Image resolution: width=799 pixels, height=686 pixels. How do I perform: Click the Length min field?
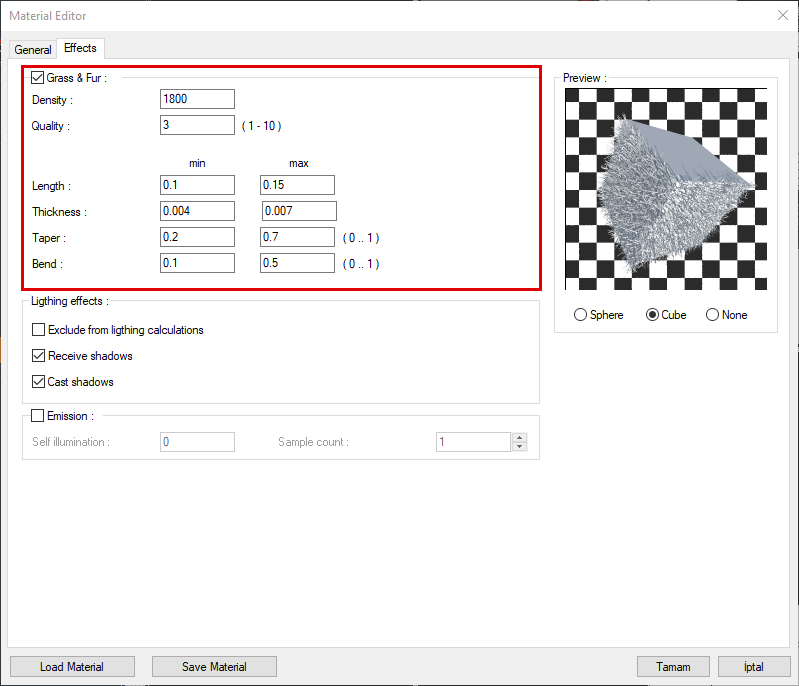(197, 185)
